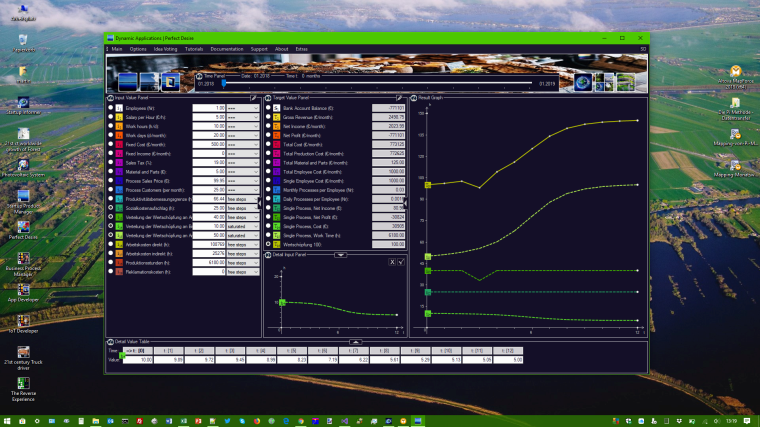Open the Target Value Panel edit pencil
760x427 pixels.
tap(399, 98)
